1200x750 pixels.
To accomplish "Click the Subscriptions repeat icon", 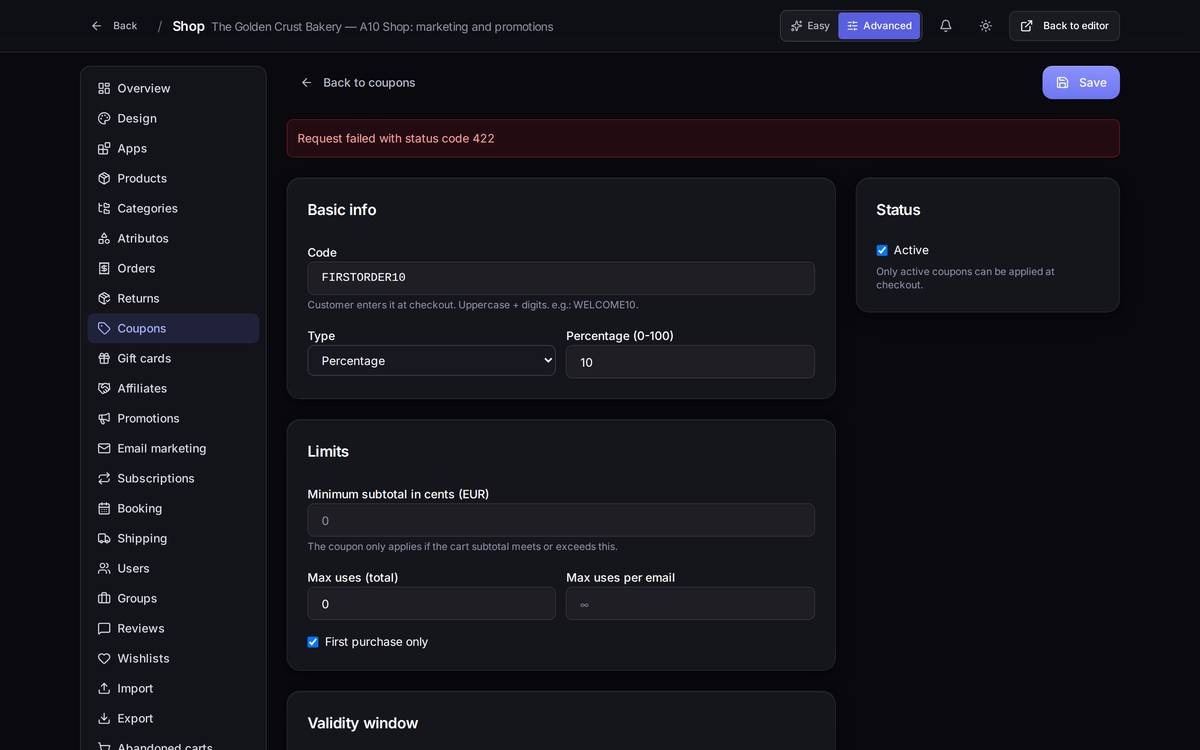I will point(104,478).
